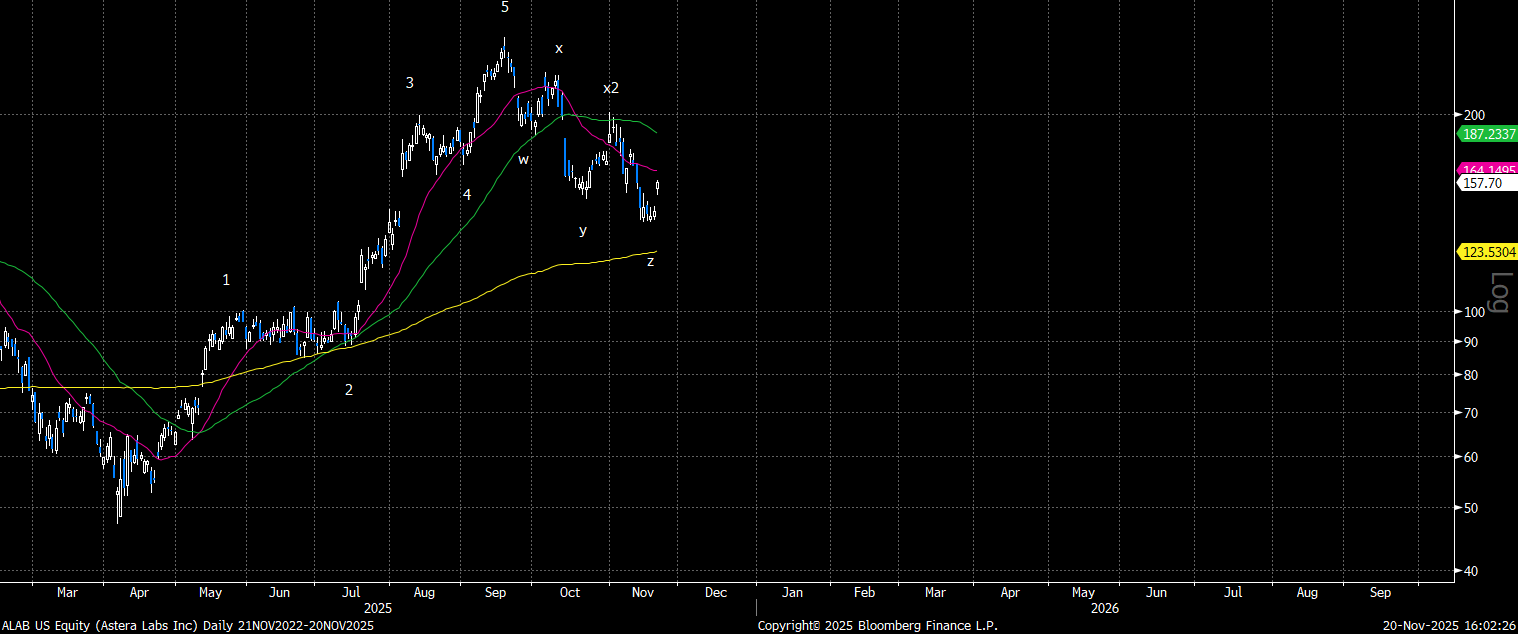1518x634 pixels.
Task: Click the 2026 year label on time axis
Action: coord(1104,608)
